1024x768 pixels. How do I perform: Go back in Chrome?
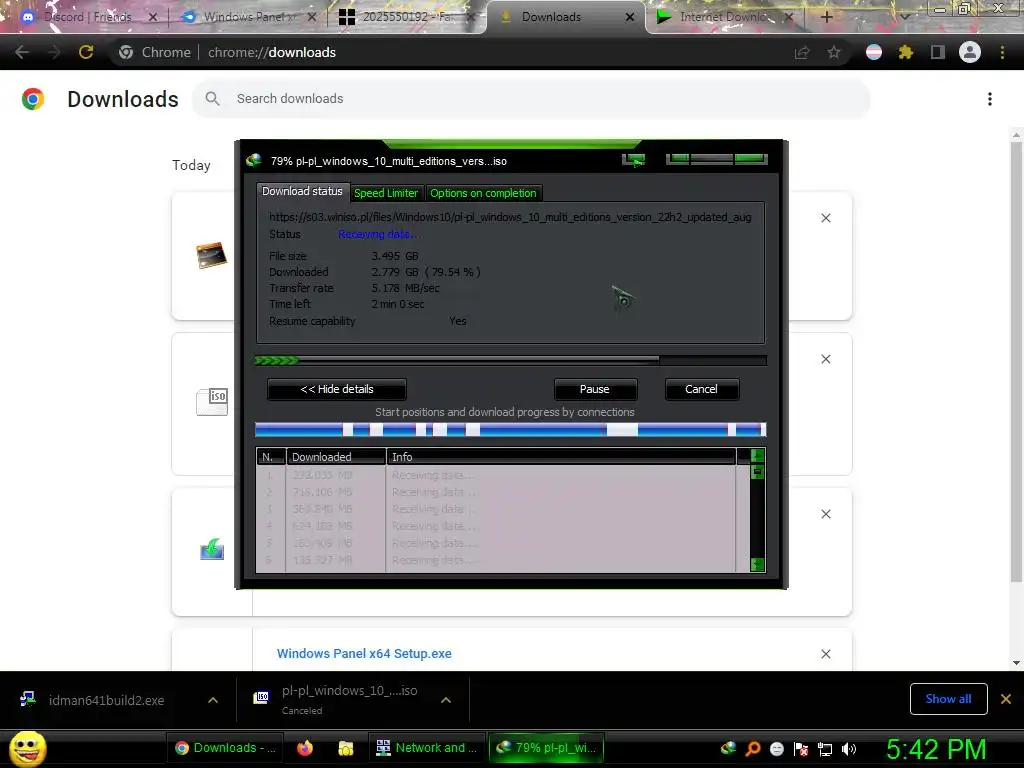22,52
